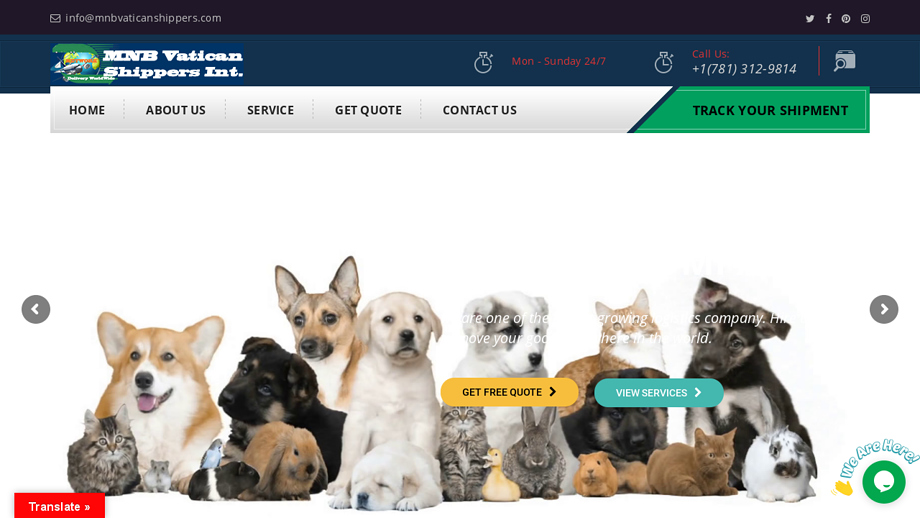This screenshot has width=920, height=518.
Task: Click the TRACK YOUR SHIPMENT button
Action: click(770, 110)
